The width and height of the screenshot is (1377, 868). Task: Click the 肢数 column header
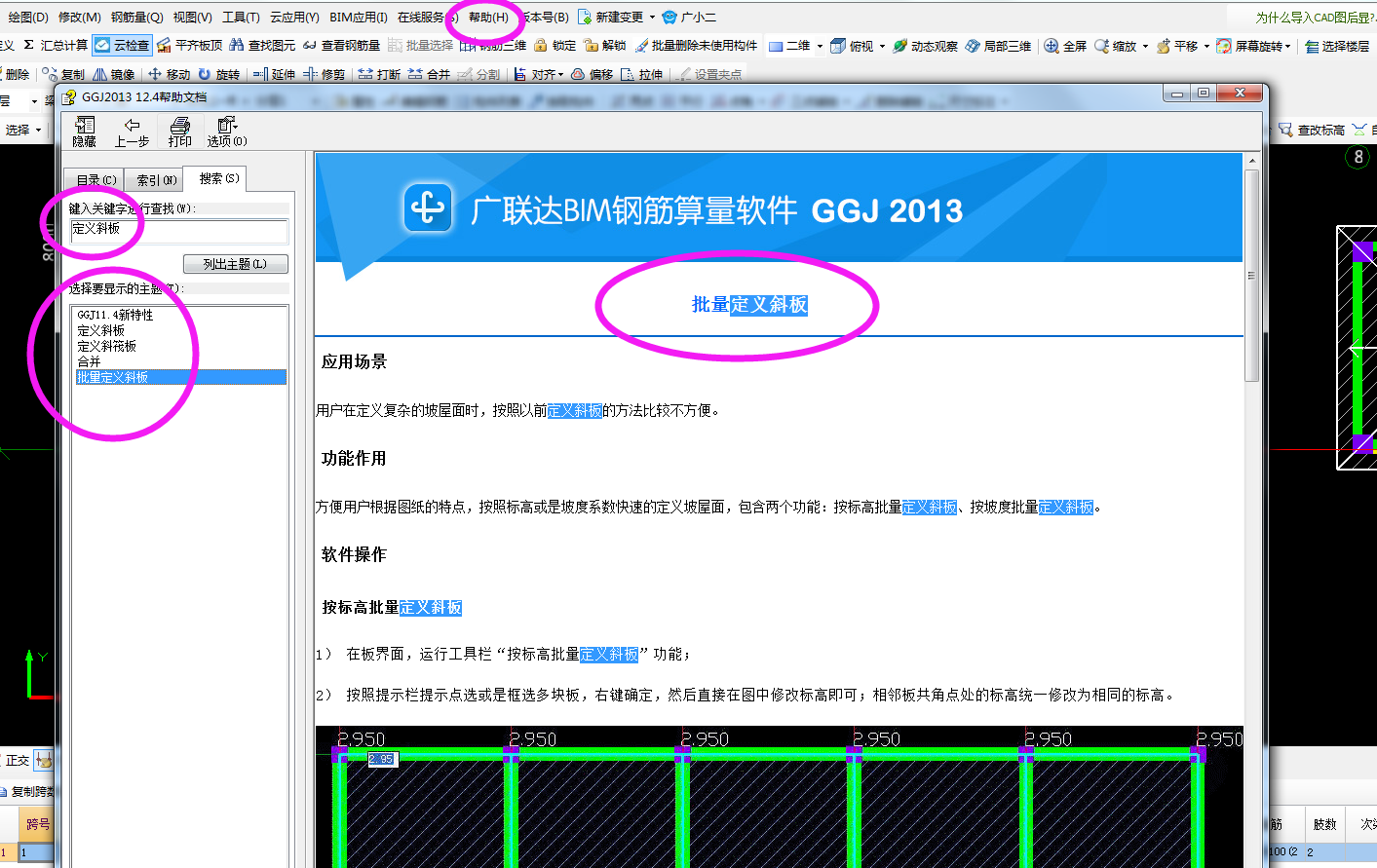(x=1325, y=824)
